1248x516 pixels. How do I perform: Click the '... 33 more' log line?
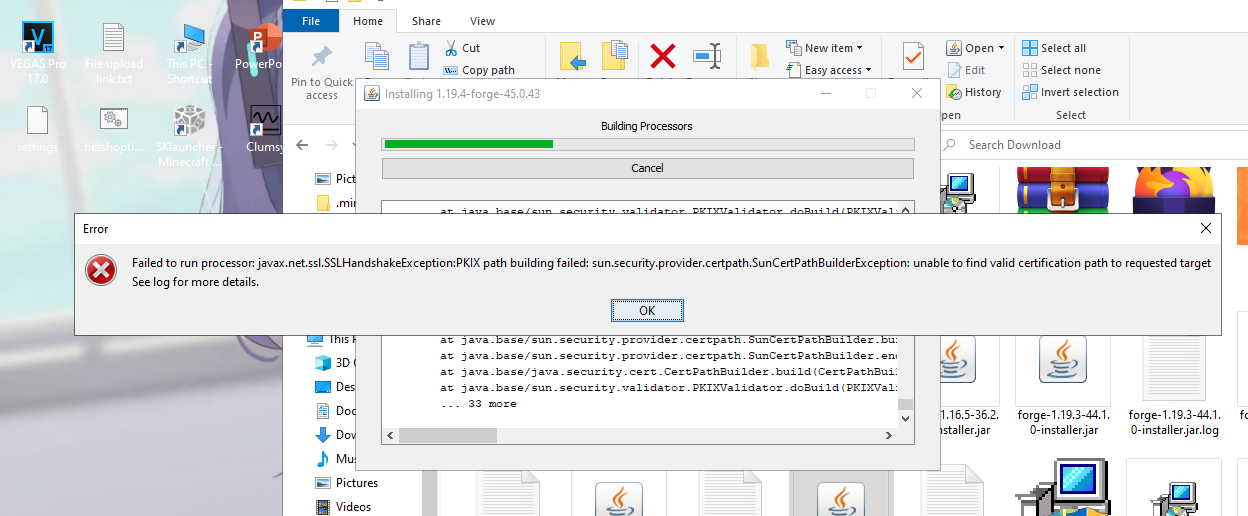pyautogui.click(x=478, y=404)
